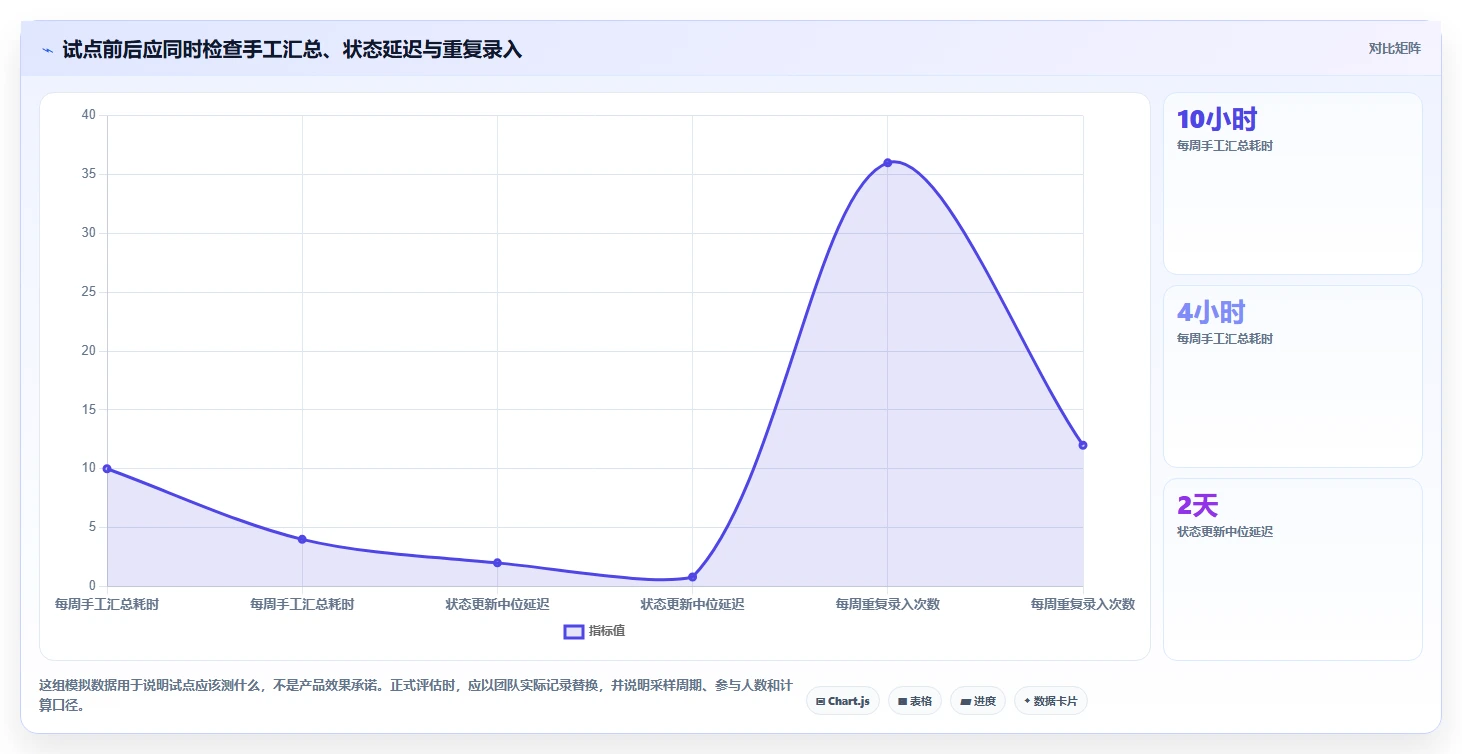Image resolution: width=1462 pixels, height=754 pixels.
Task: Click y-axis label 25
Action: coord(89,292)
